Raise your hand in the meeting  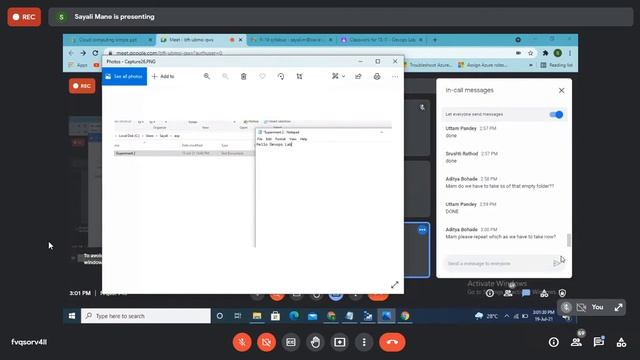point(315,342)
